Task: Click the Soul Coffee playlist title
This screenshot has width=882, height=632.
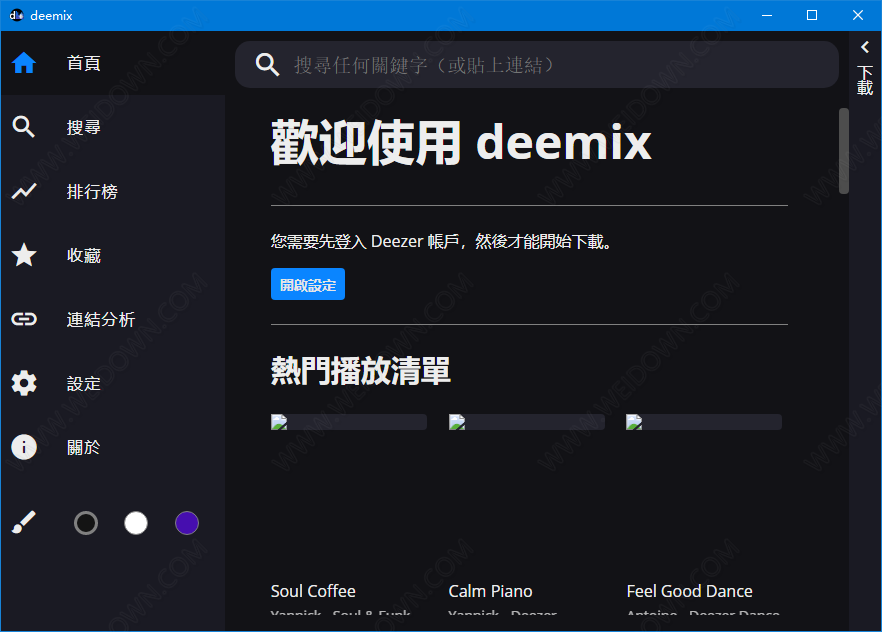Action: click(x=313, y=592)
